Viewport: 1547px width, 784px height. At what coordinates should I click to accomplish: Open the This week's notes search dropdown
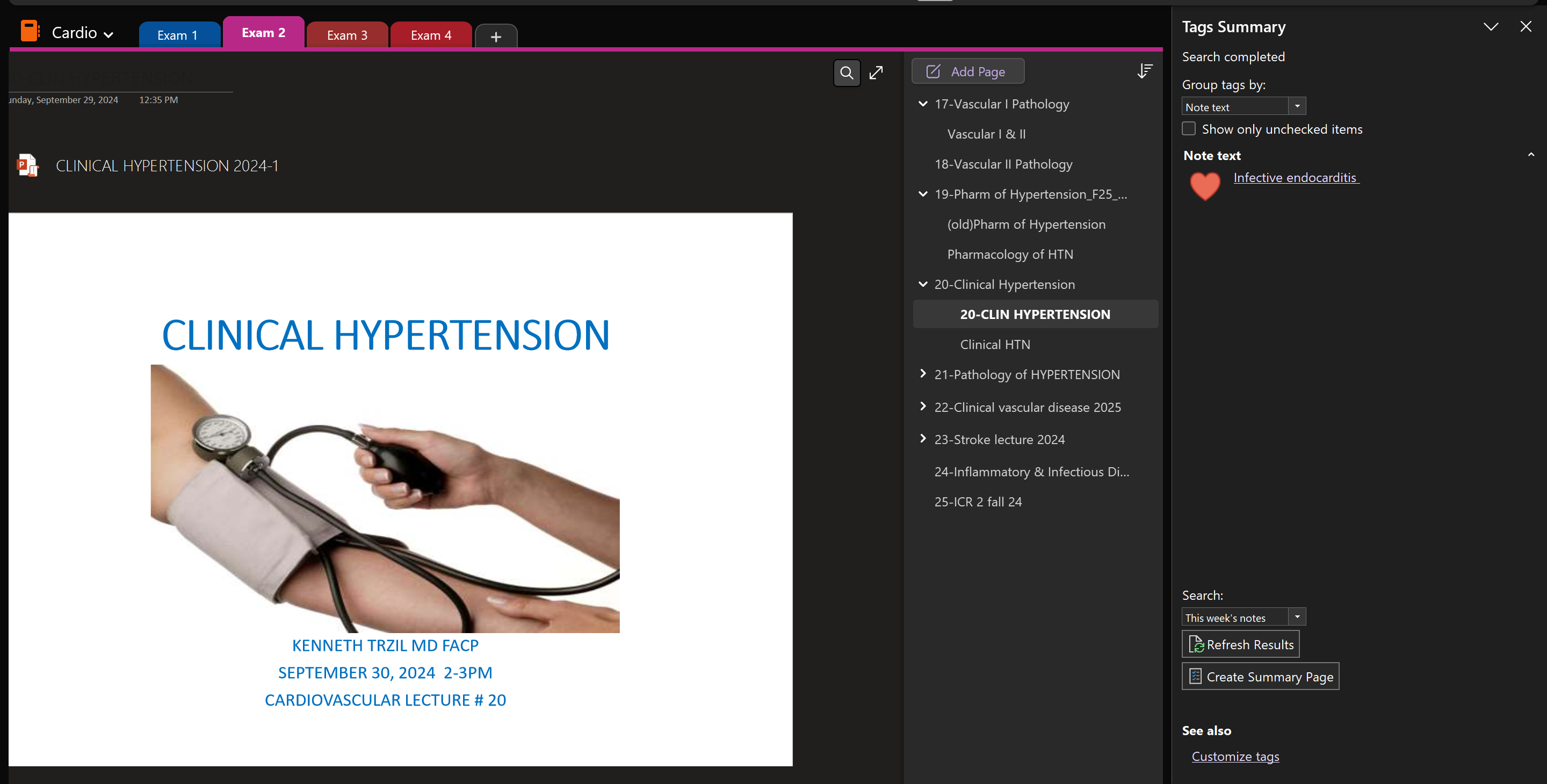[1297, 617]
